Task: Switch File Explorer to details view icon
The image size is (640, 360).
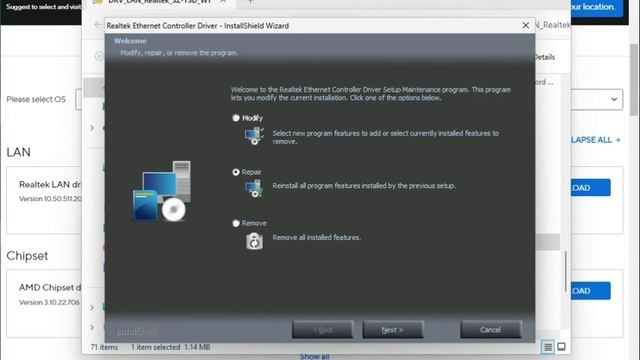Action: (x=548, y=347)
